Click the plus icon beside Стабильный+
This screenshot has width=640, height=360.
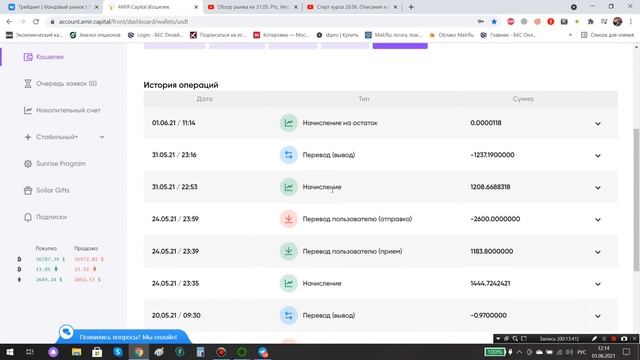tap(28, 137)
